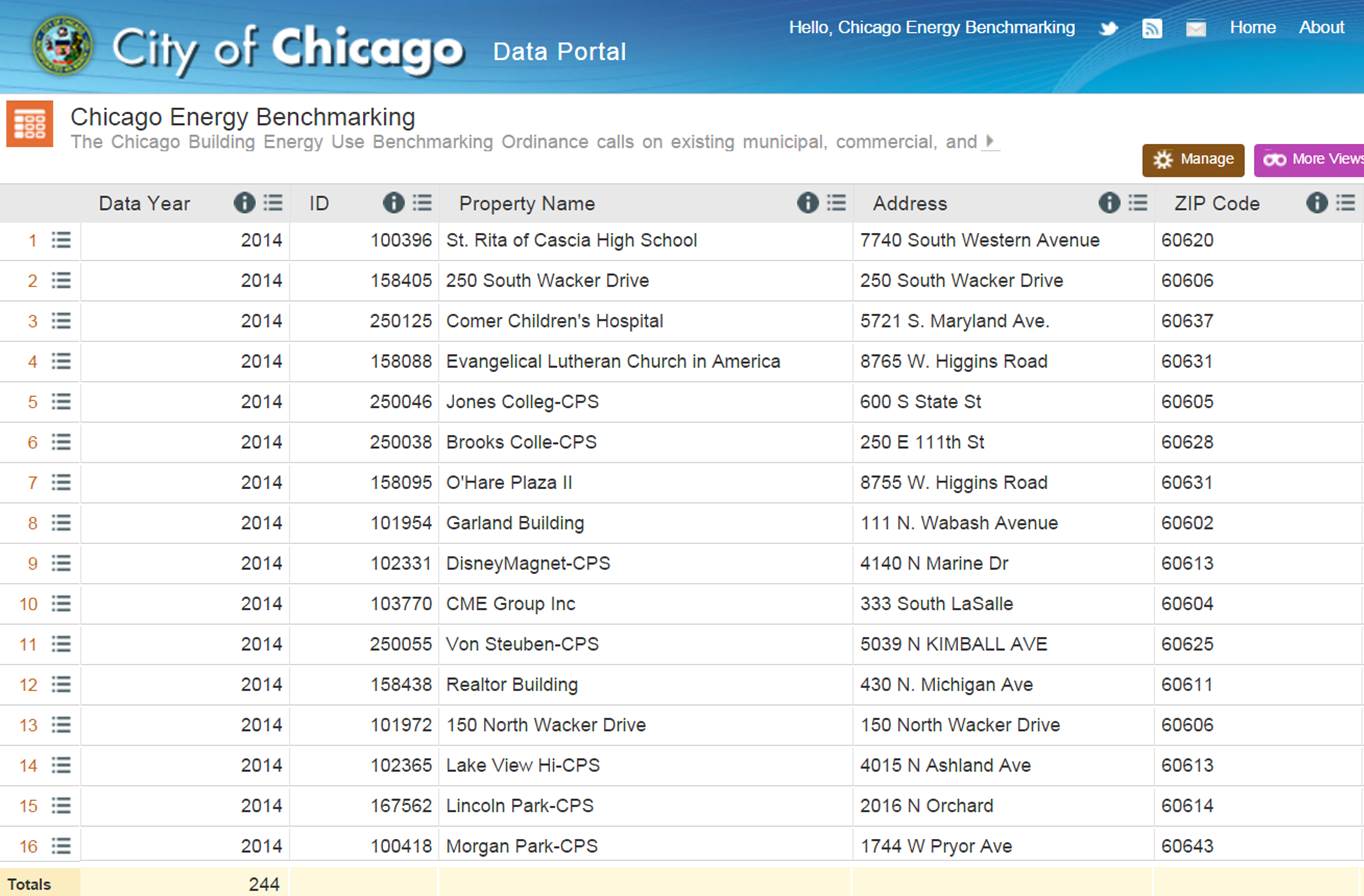The image size is (1364, 896).
Task: Open row menu for Garland Building row
Action: 61,523
